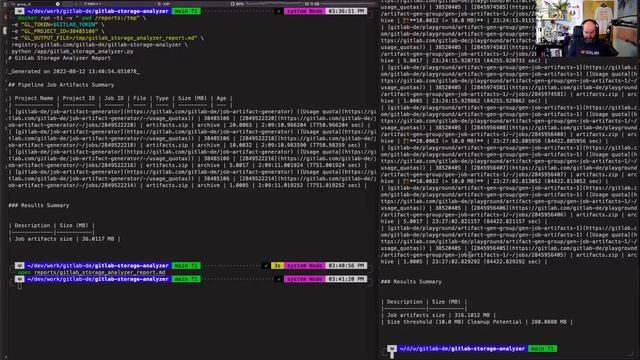Click the 10.0032 size value in the left pane
The width and height of the screenshot is (640, 360).
(241, 145)
